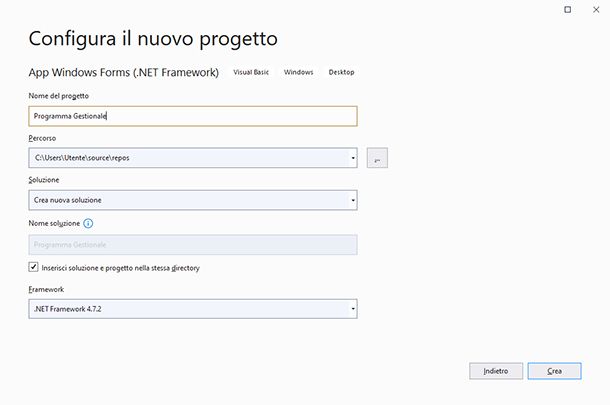Click the disabled Nome soluzione field
610x405 pixels.
tap(193, 245)
